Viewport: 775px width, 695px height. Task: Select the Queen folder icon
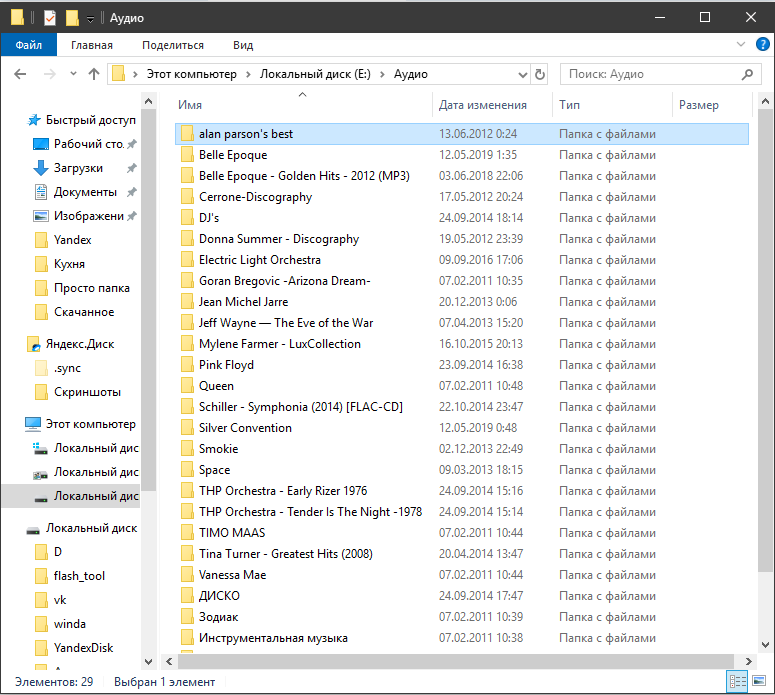pos(187,386)
